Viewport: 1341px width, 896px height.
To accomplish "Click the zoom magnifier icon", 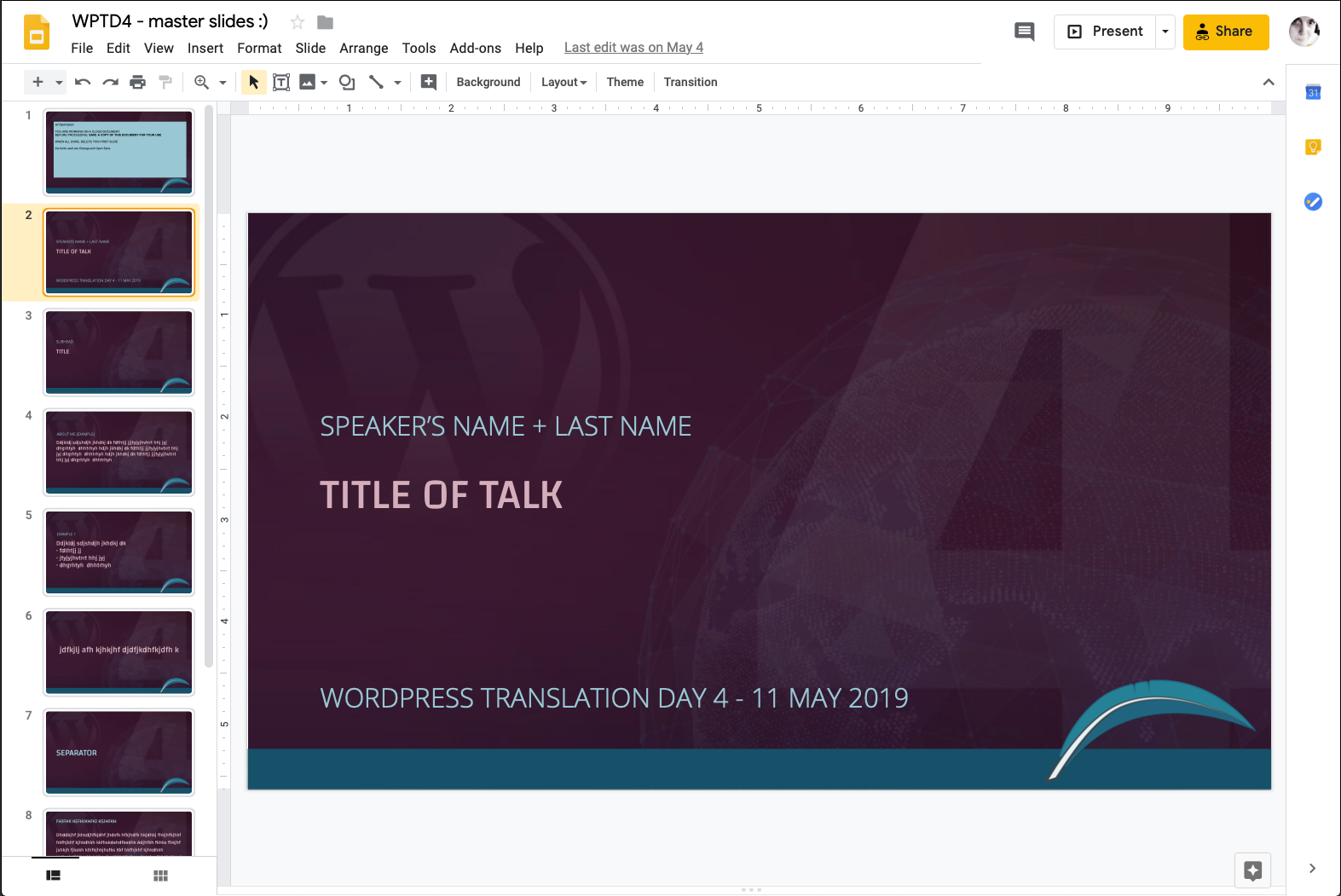I will click(x=201, y=82).
